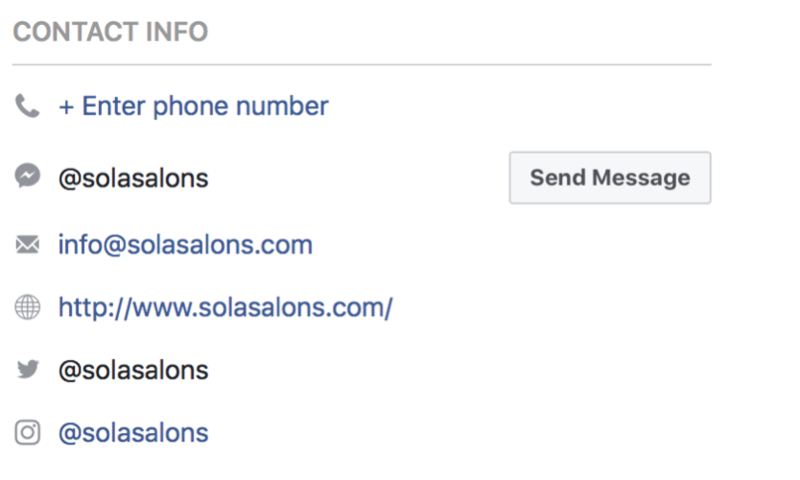Click the Messenger @solasalons username text
This screenshot has height=480, width=800.
(x=133, y=178)
